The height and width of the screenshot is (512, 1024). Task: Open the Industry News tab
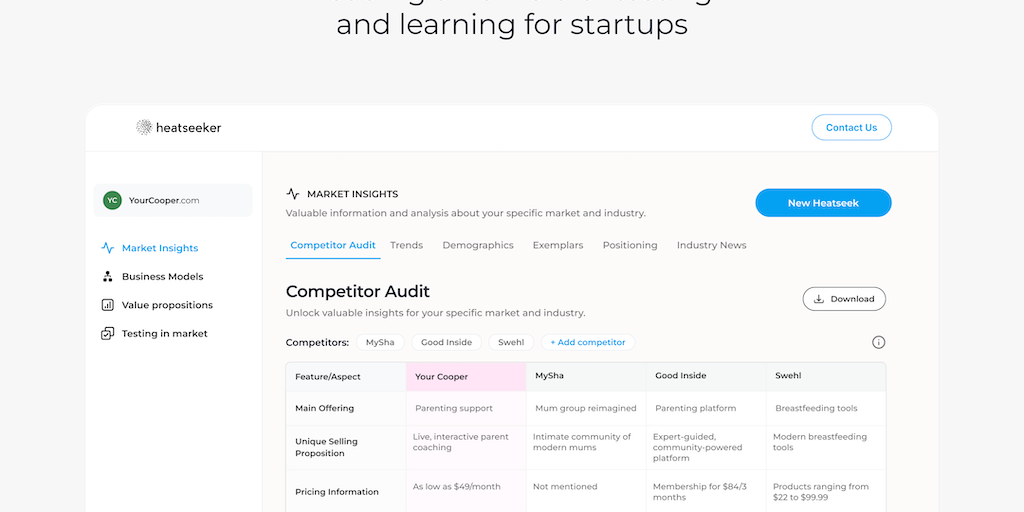[711, 245]
